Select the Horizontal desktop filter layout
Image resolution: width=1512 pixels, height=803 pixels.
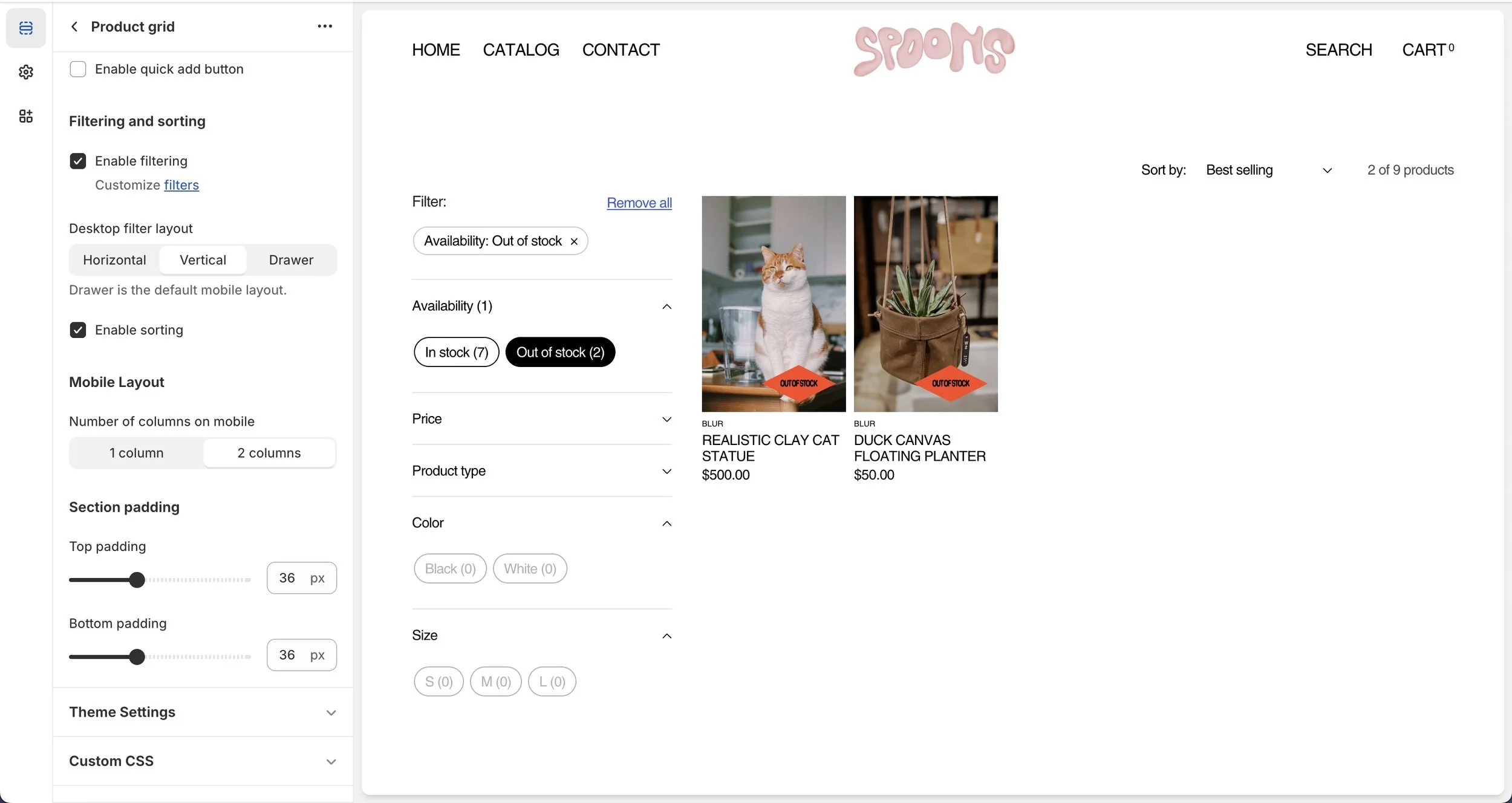pos(114,260)
